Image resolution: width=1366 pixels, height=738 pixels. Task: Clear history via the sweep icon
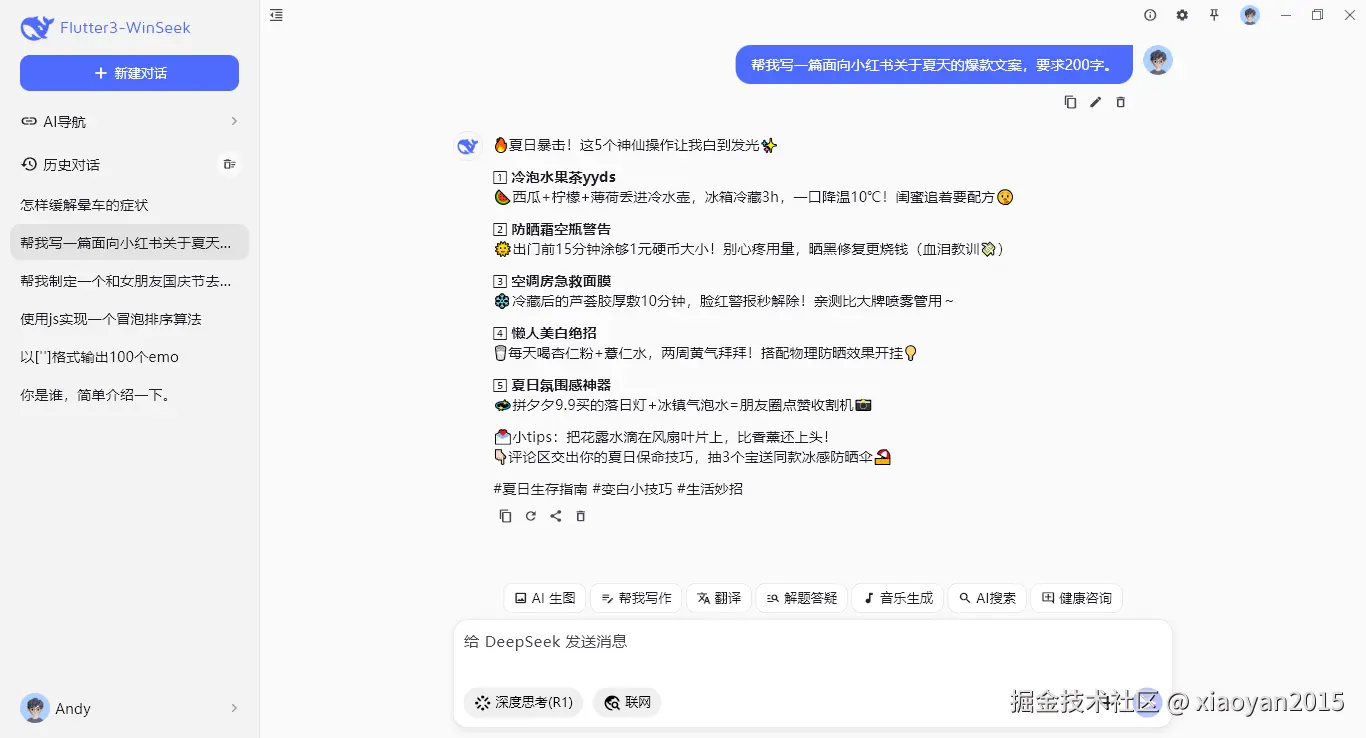point(229,164)
